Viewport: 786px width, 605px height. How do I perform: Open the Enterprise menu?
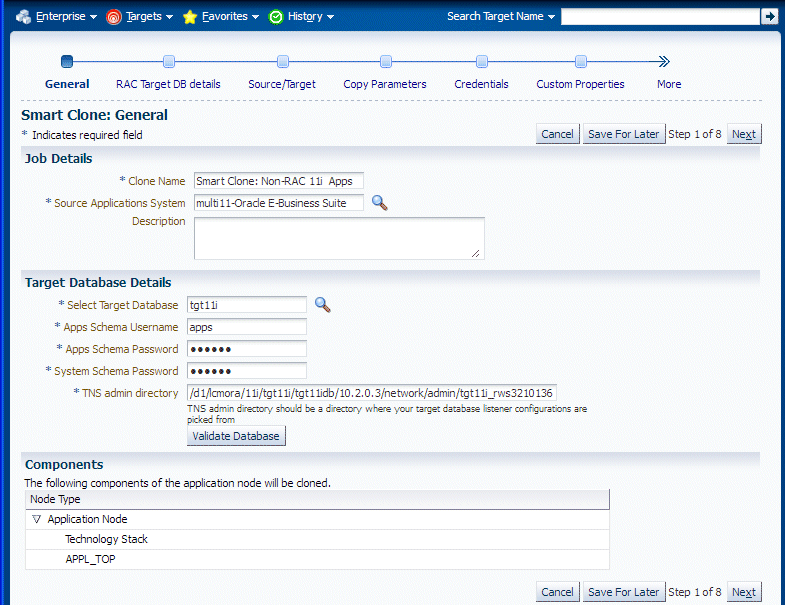(x=66, y=17)
